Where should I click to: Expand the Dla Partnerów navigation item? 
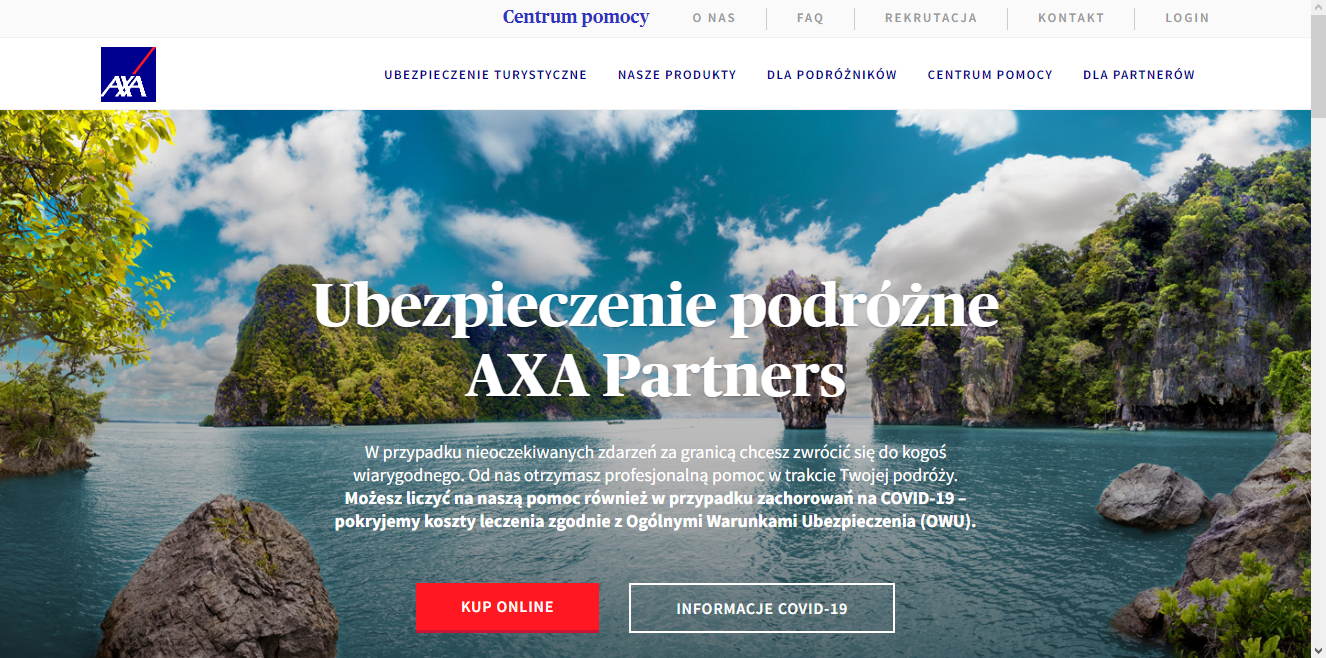(x=1139, y=75)
